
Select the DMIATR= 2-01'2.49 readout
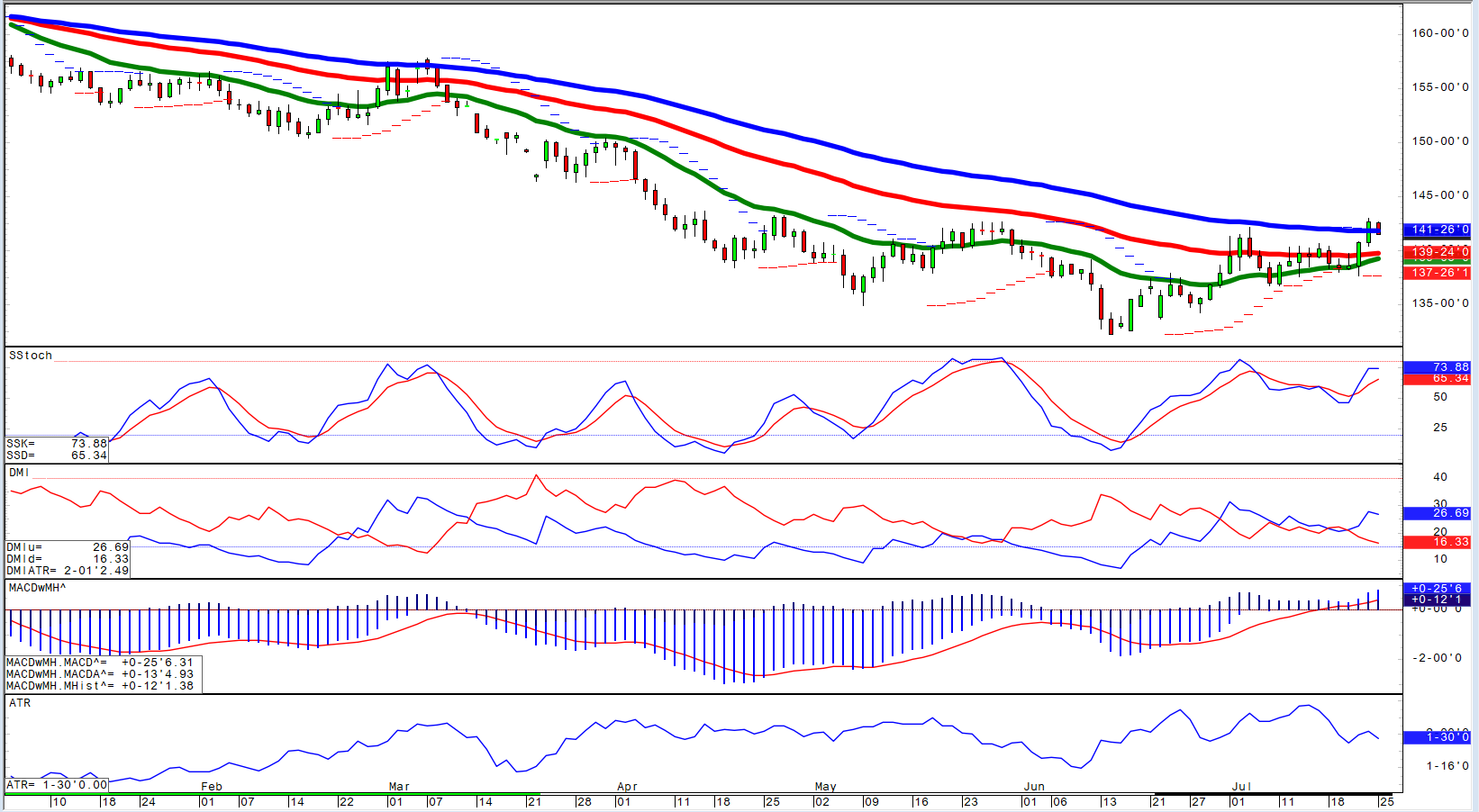pos(68,571)
